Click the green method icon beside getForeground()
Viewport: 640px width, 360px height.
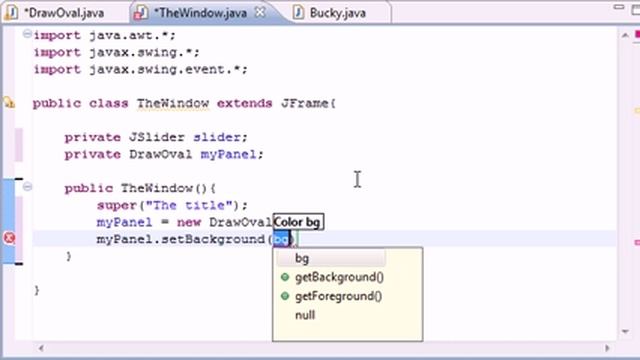pos(285,296)
